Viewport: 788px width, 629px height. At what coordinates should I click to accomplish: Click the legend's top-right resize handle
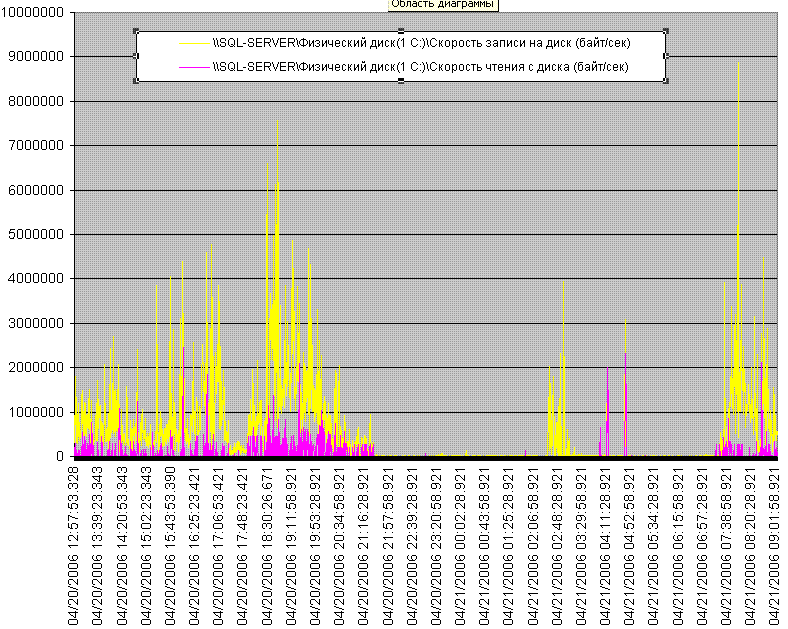[x=665, y=31]
